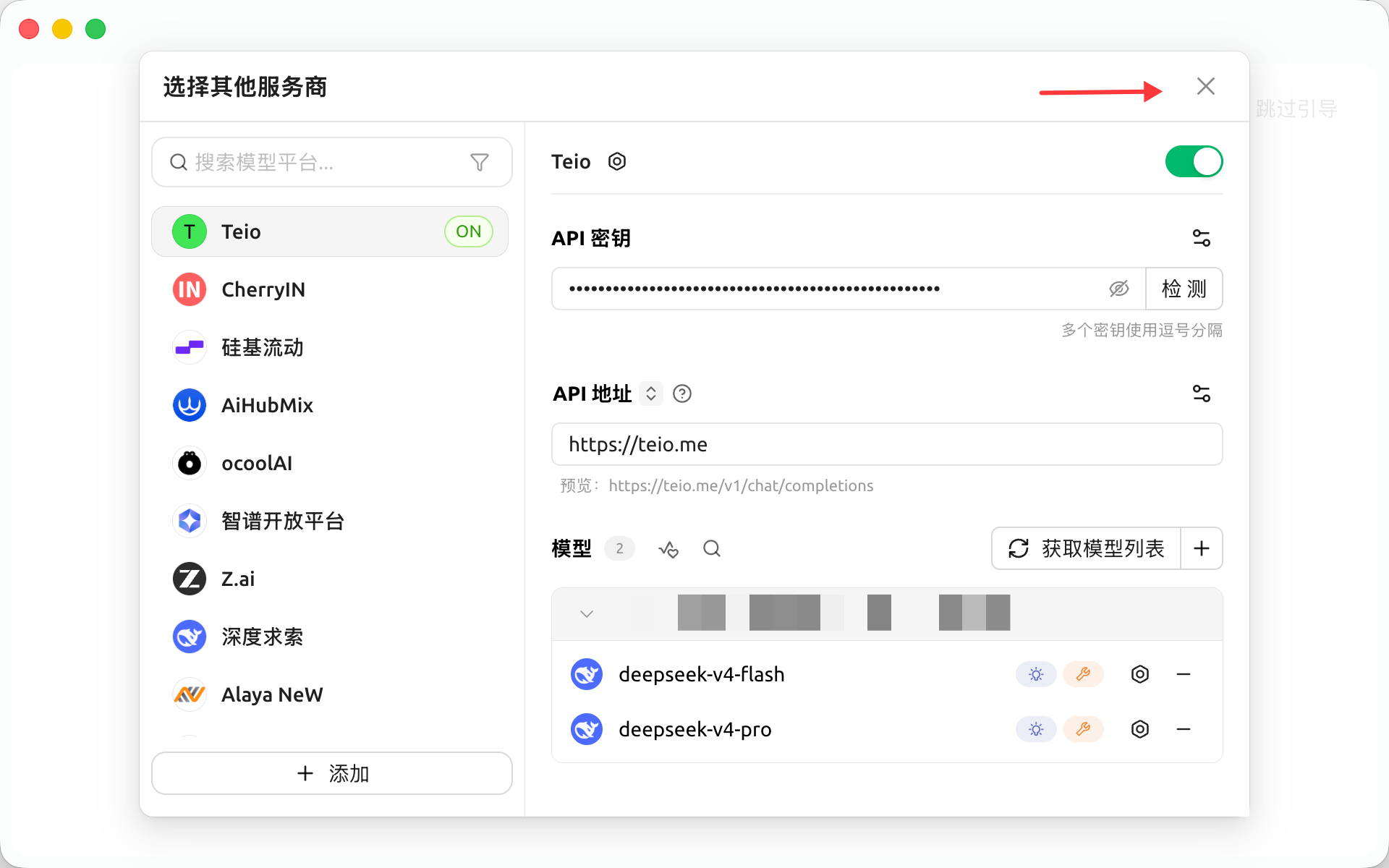This screenshot has height=868, width=1389.
Task: Select 智谱开放平台 provider in the list
Action: 330,521
